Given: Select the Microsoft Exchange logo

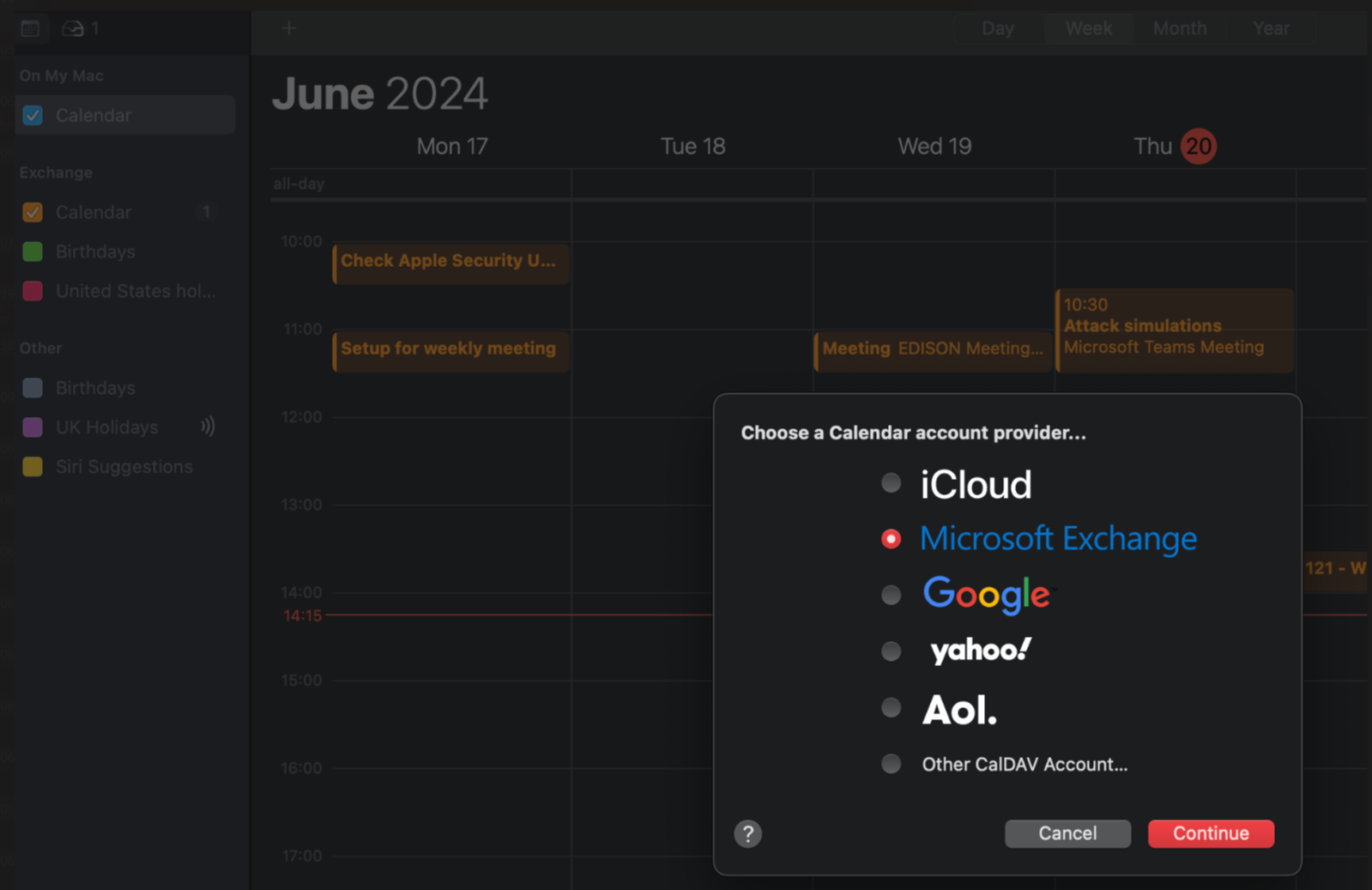Looking at the screenshot, I should click(1058, 539).
